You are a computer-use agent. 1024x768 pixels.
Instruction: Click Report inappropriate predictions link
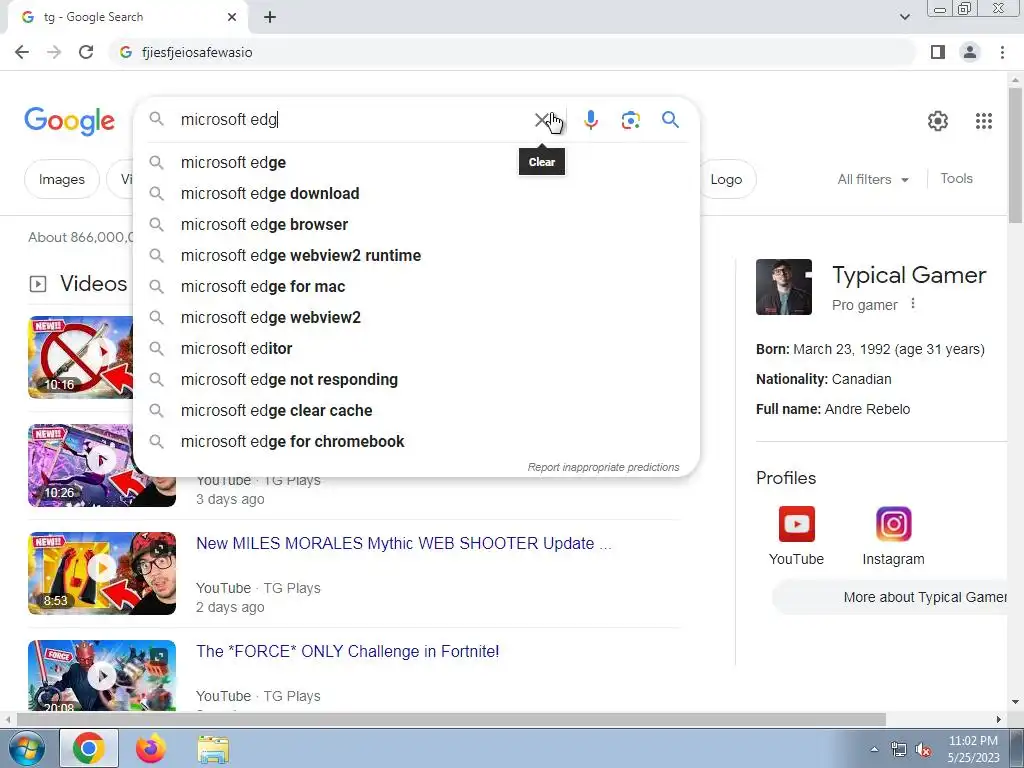pos(603,467)
